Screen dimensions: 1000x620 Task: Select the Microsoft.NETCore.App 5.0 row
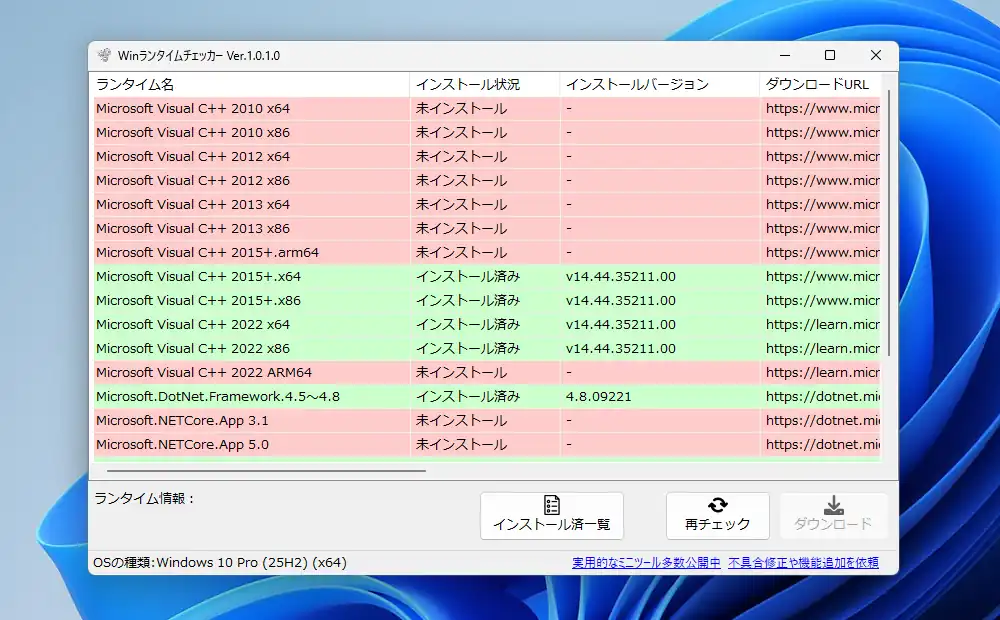click(x=250, y=444)
